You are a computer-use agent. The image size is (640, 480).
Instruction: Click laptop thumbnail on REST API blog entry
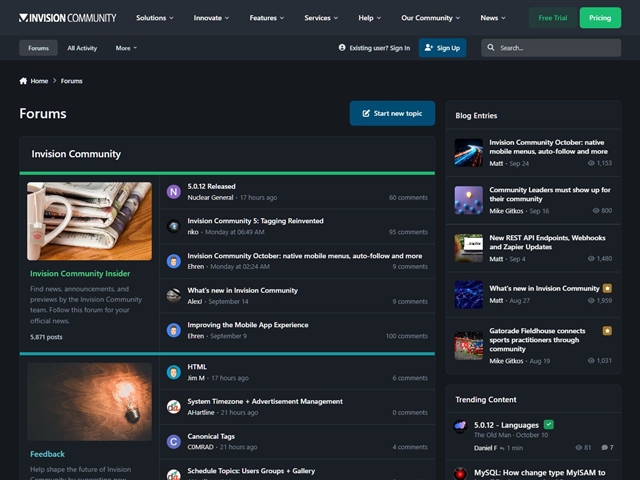(469, 248)
